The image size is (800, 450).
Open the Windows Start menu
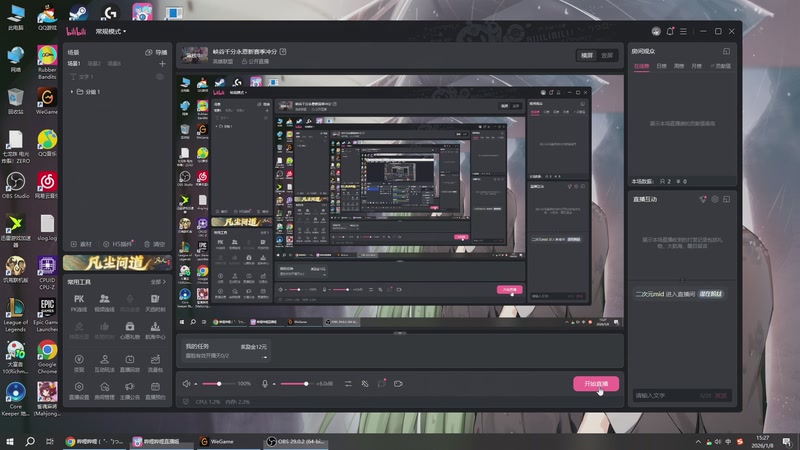pyautogui.click(x=9, y=441)
